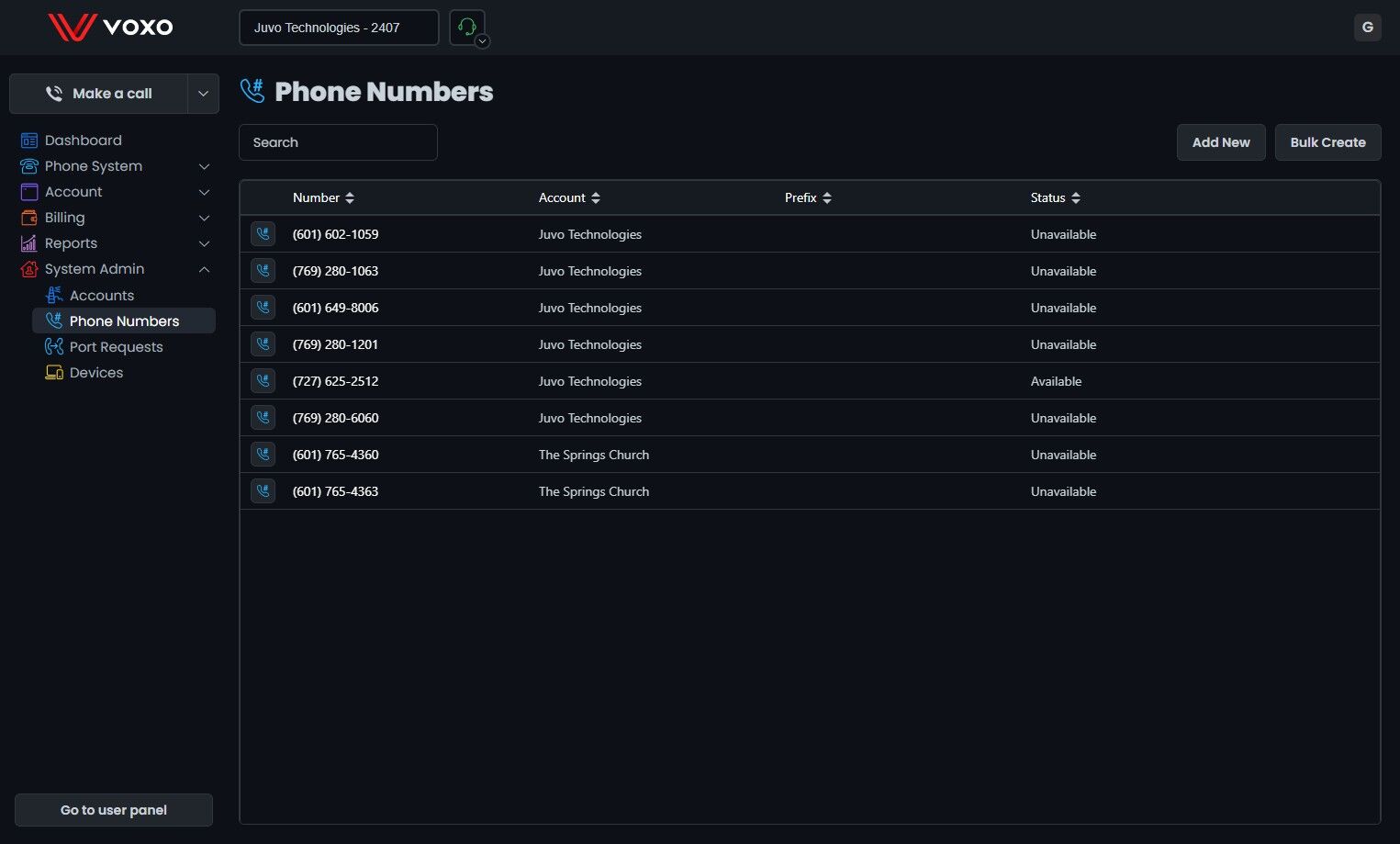This screenshot has height=844, width=1400.
Task: Click the Accounts submenu icon
Action: point(54,295)
